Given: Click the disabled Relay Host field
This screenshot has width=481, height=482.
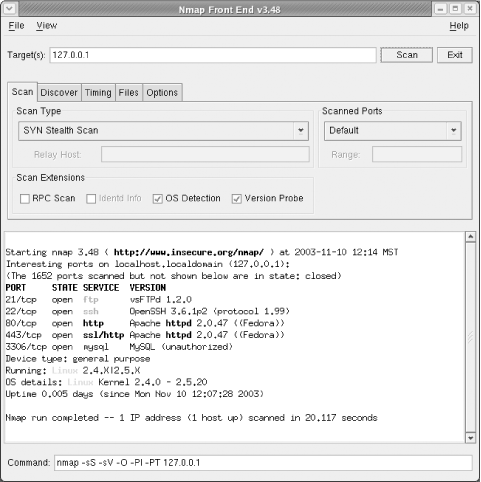Looking at the screenshot, I should tap(205, 154).
